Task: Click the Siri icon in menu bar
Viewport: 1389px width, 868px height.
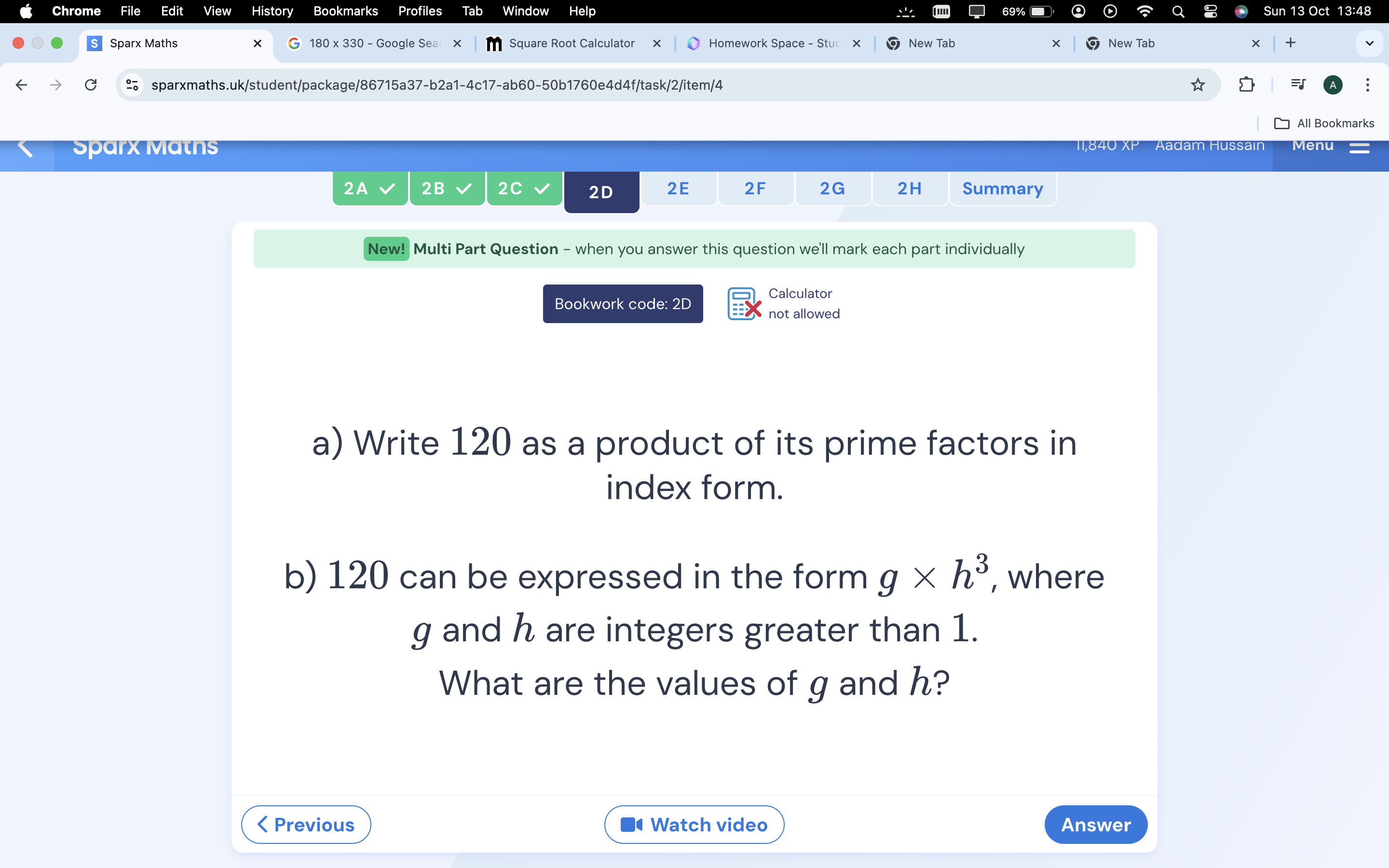Action: point(1241,11)
